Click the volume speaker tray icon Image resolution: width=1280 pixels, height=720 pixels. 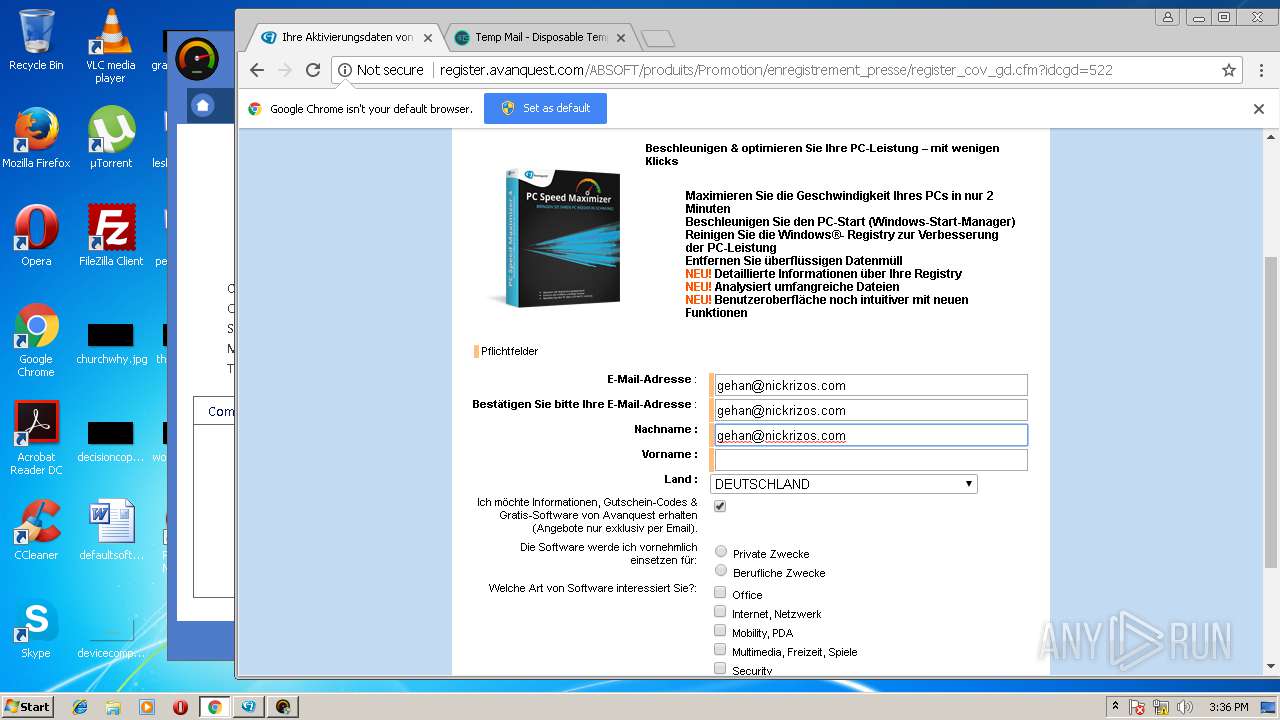coord(1185,707)
